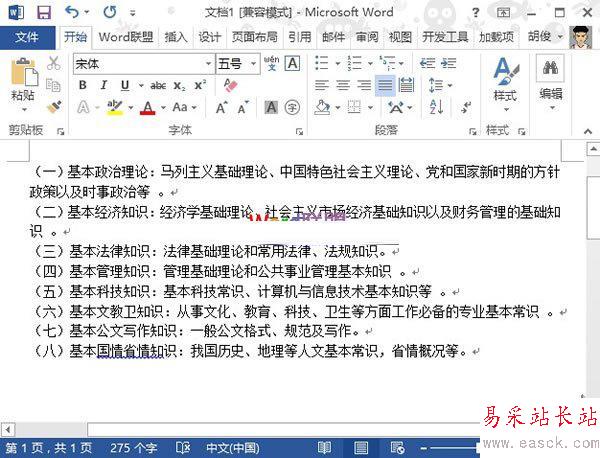Toggle strikethrough abc formatting
This screenshot has width=600, height=458.
(x=158, y=86)
